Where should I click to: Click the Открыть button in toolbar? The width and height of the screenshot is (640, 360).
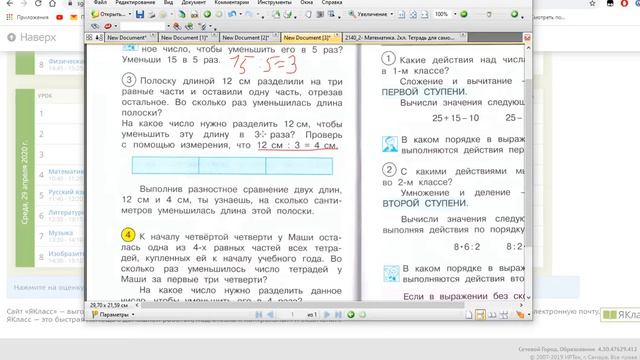coord(108,14)
